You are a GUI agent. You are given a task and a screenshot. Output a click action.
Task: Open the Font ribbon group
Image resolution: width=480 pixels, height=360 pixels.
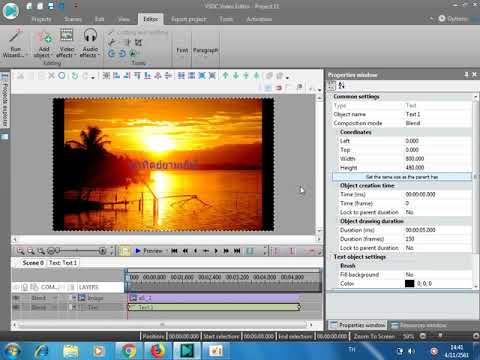tap(182, 50)
